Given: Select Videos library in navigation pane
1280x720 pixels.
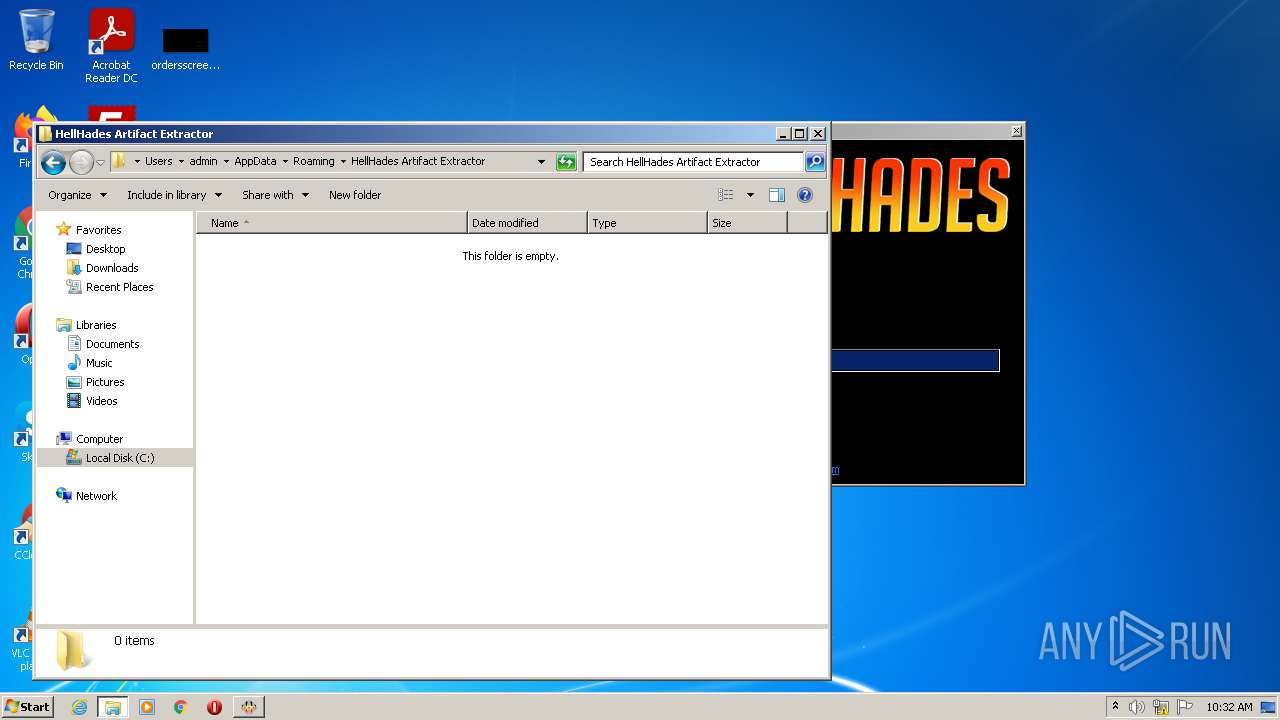Looking at the screenshot, I should (101, 400).
